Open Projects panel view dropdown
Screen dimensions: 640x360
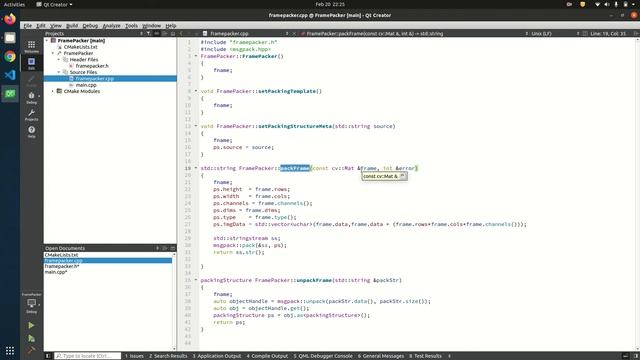(x=141, y=33)
